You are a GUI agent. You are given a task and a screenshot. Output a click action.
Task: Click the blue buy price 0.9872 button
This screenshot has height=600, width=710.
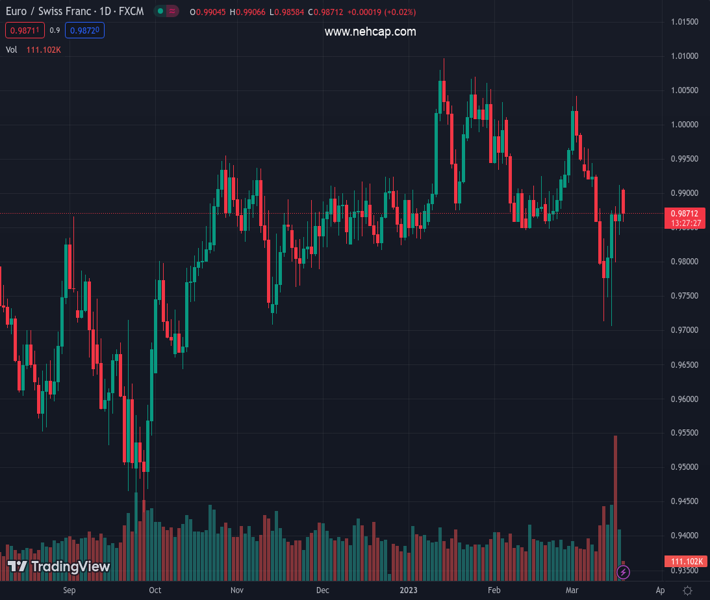pyautogui.click(x=85, y=31)
